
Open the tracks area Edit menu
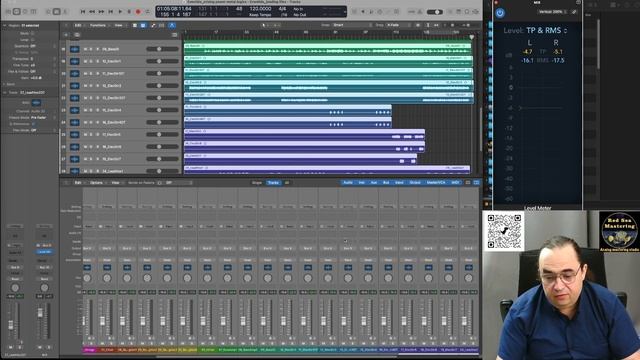pos(78,25)
